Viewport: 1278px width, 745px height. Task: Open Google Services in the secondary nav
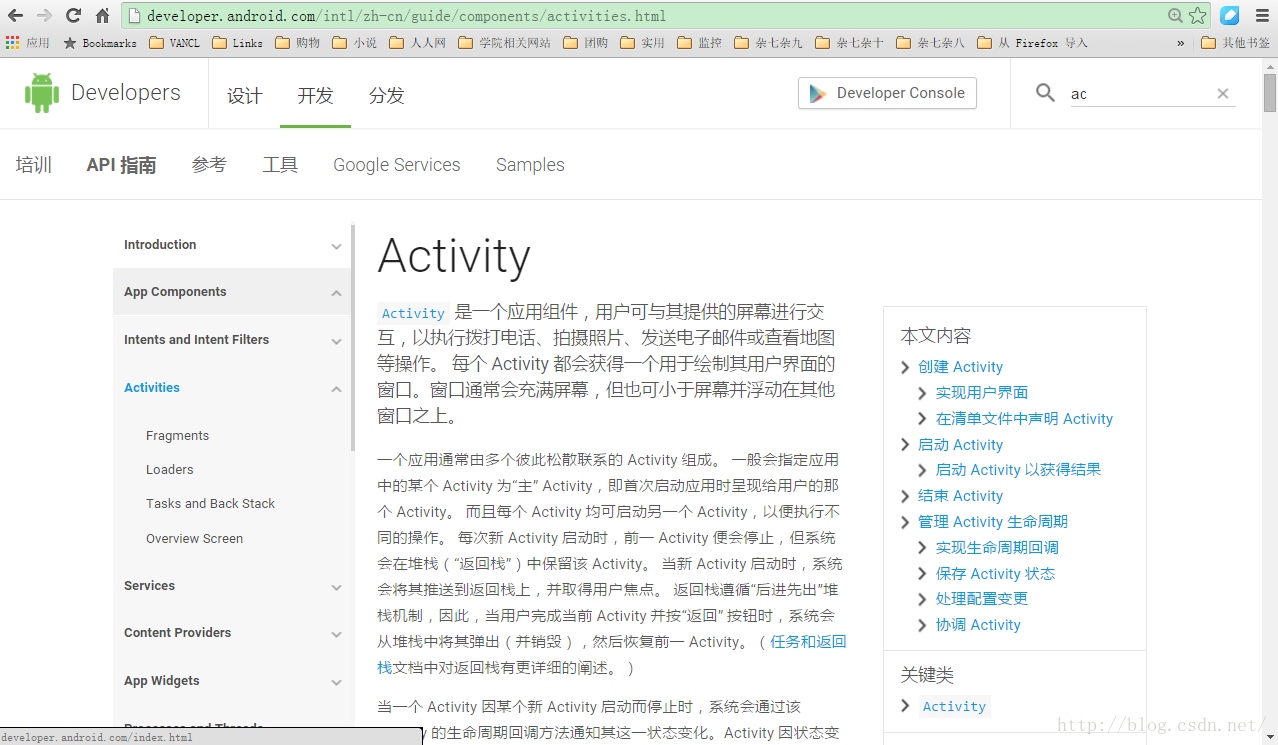coord(397,165)
